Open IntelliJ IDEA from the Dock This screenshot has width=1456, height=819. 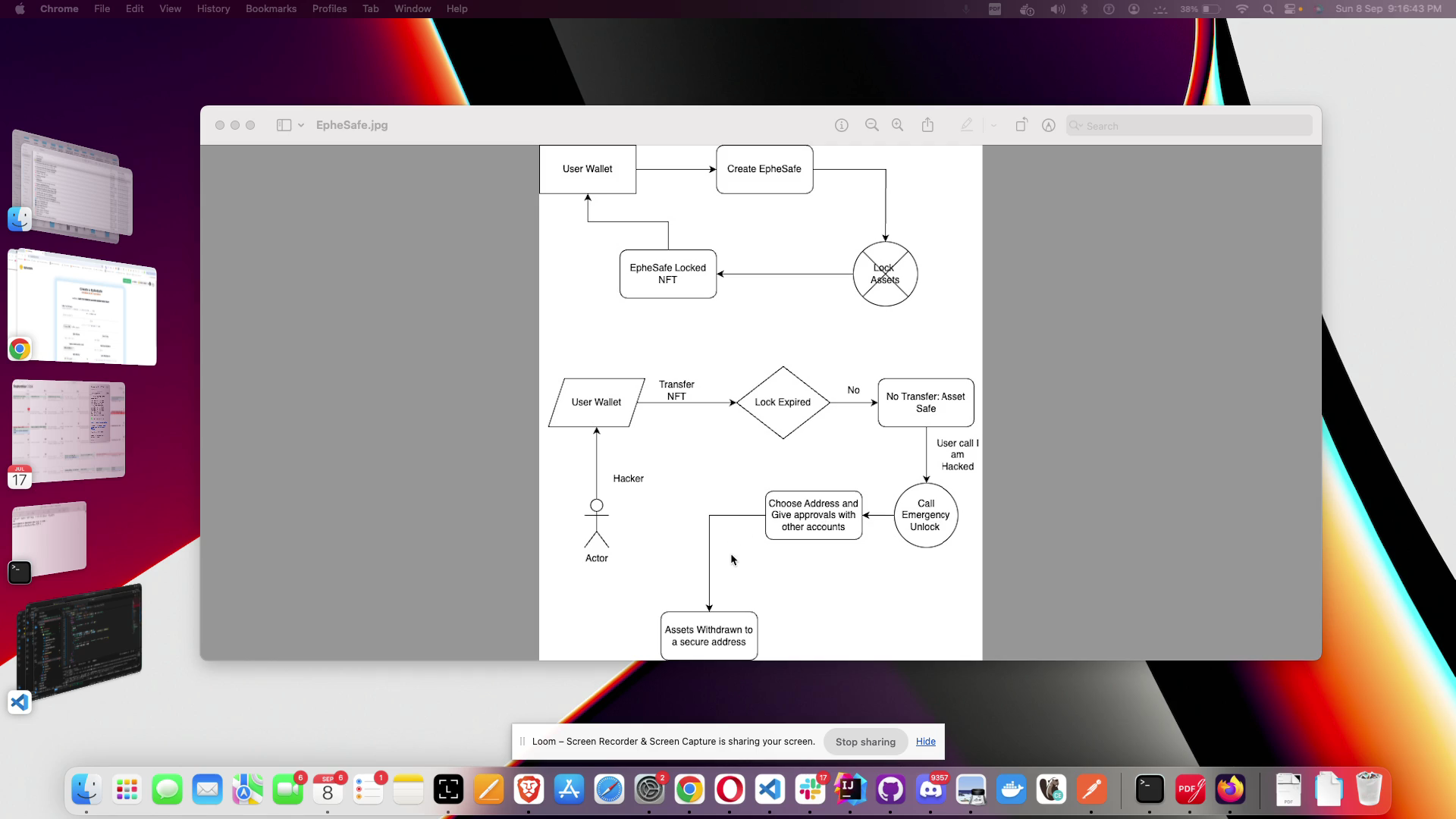click(850, 789)
